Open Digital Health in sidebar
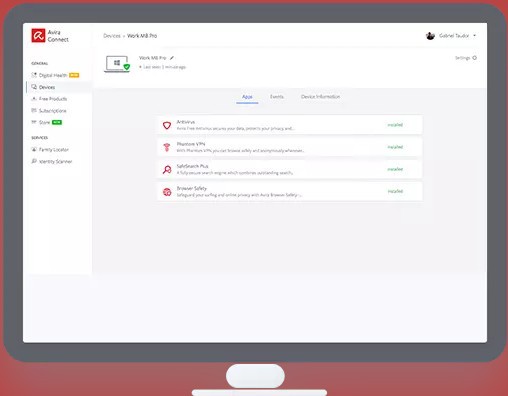Screen dimensions: 508x396 (53, 75)
